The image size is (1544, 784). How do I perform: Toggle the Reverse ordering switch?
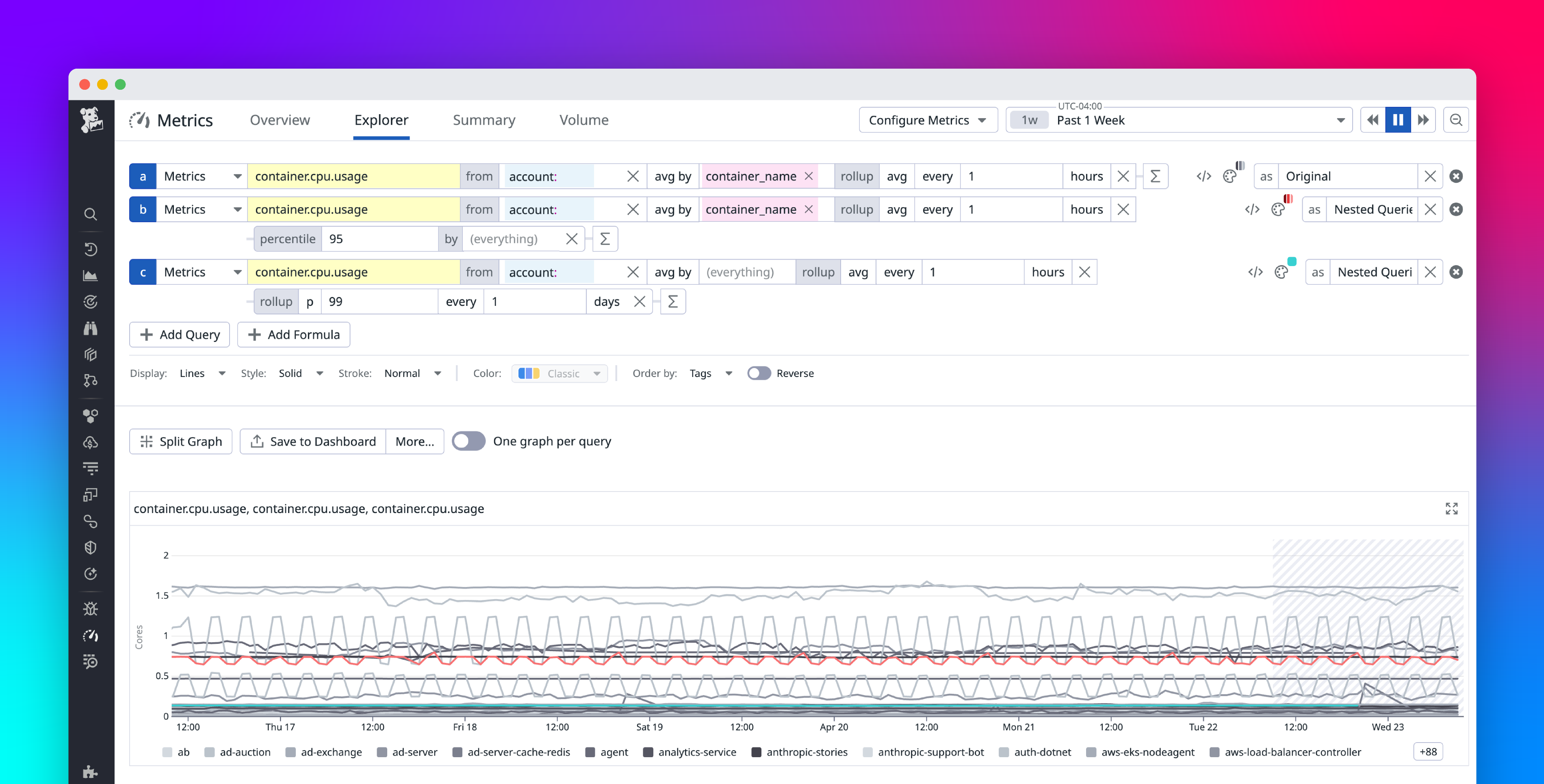click(759, 373)
